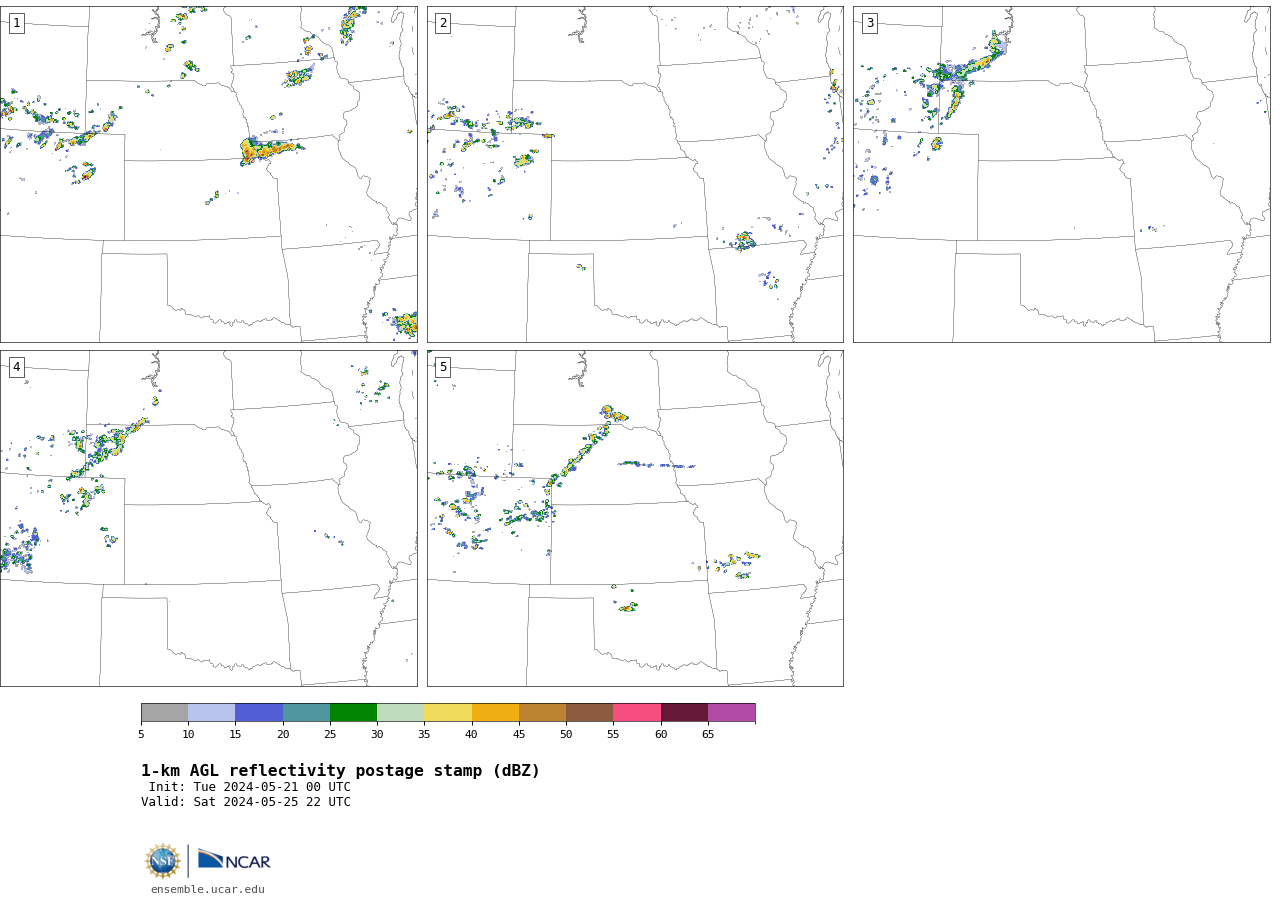Select the maroon 60-65 dBZ swatch
This screenshot has height=901, width=1280.
pos(684,713)
